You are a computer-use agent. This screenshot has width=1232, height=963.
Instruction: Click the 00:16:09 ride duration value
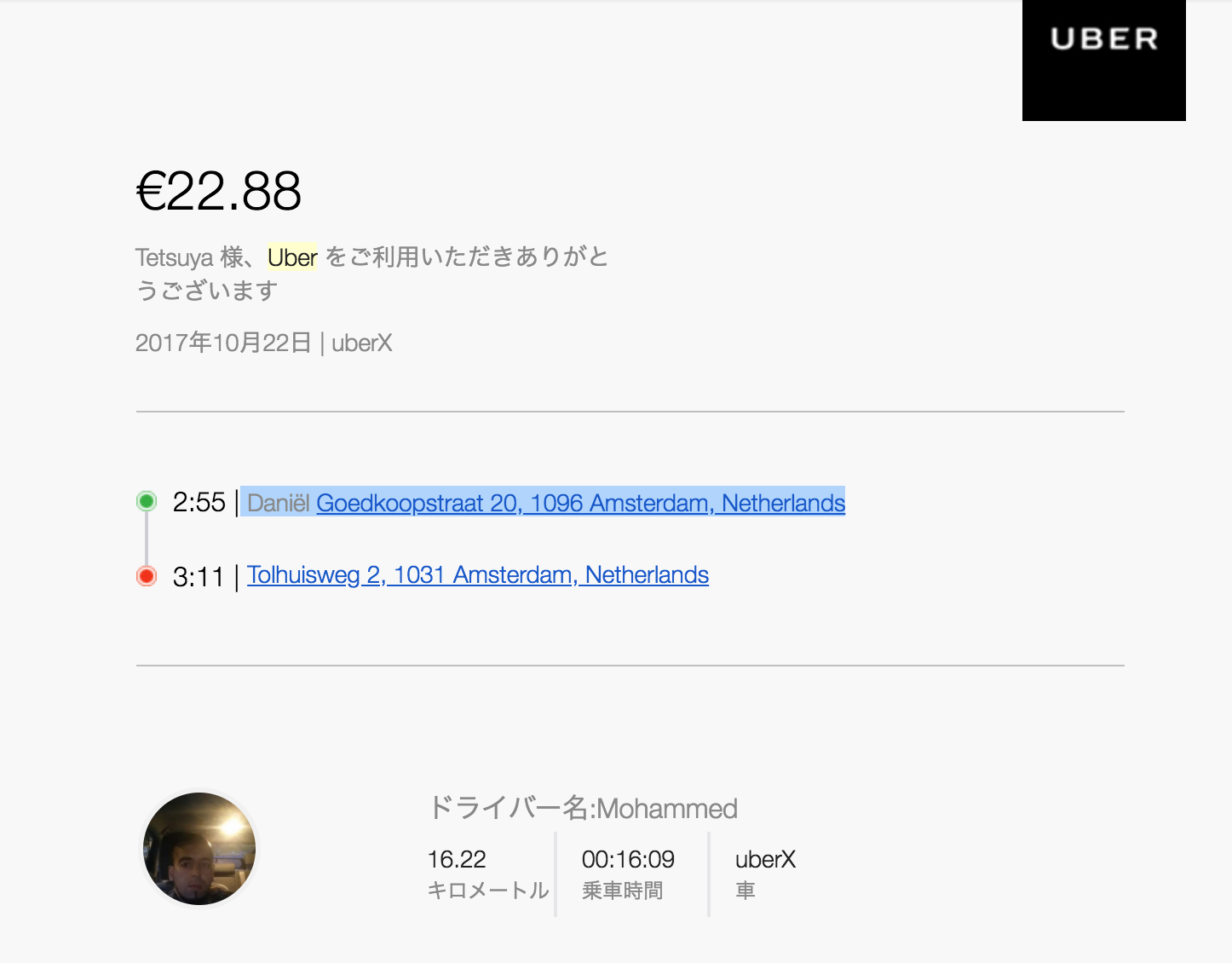coord(628,859)
